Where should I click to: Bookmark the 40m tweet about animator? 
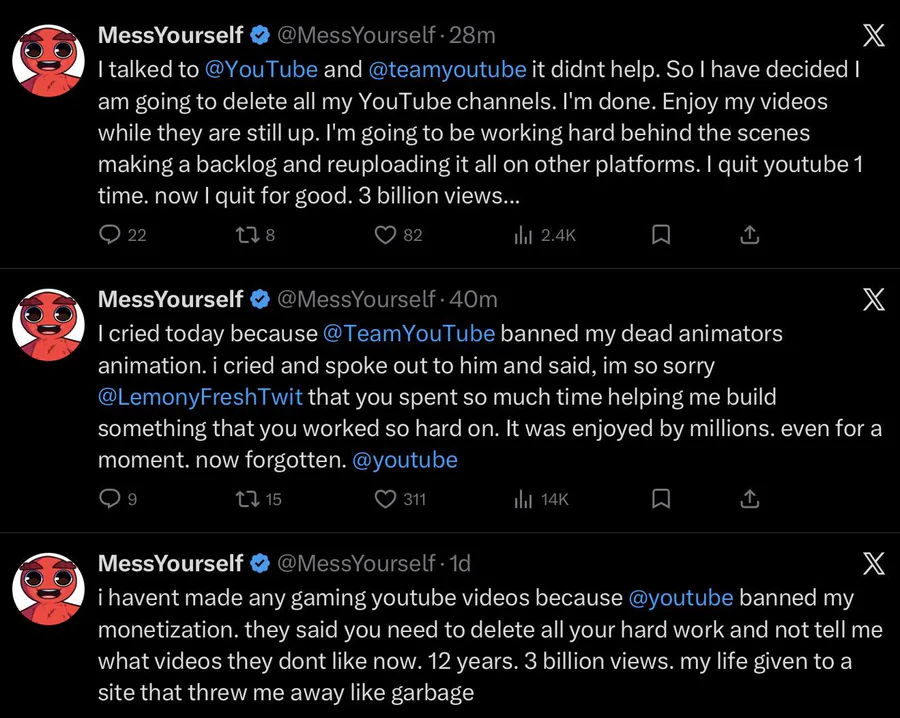(x=661, y=499)
